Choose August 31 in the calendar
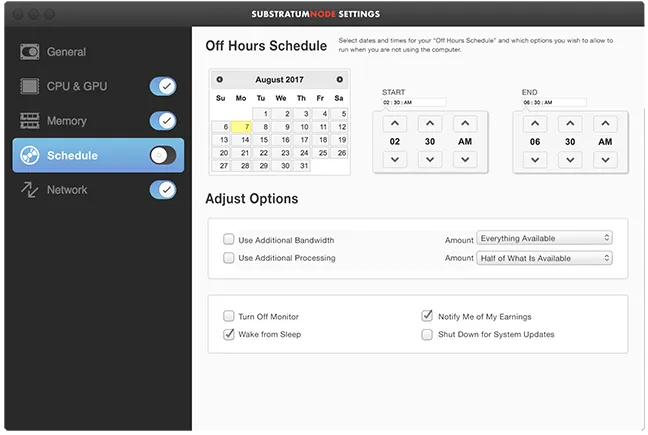The width and height of the screenshot is (648, 435). [x=301, y=166]
